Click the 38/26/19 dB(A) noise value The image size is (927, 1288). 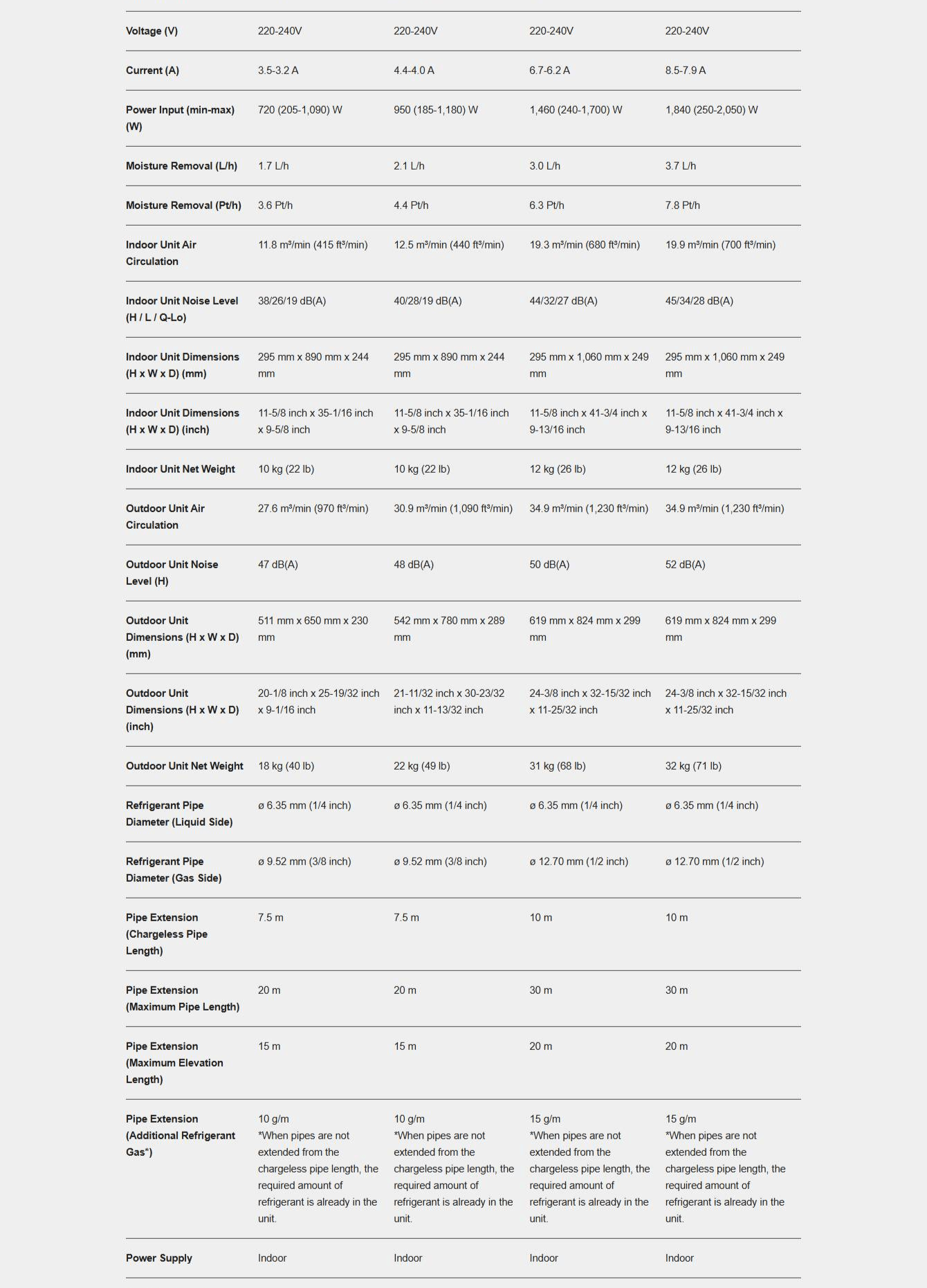[292, 301]
